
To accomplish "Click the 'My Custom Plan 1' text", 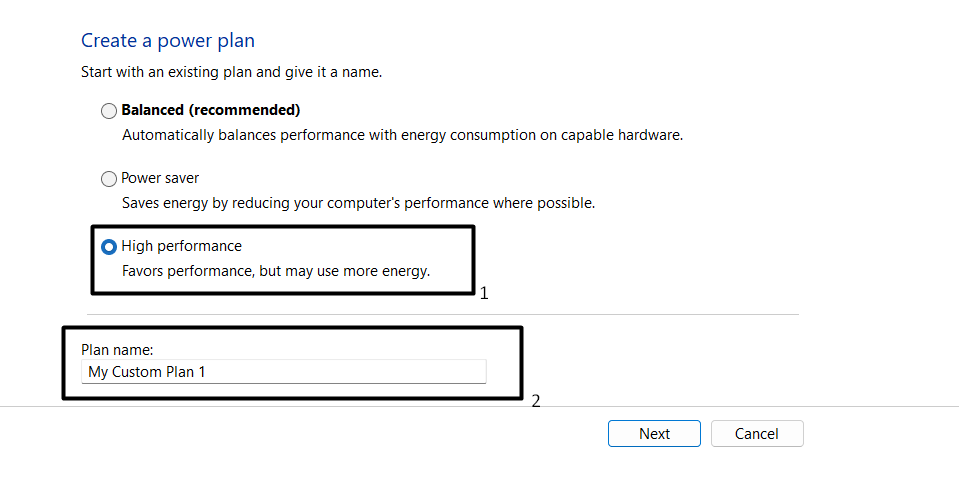I will [x=147, y=372].
